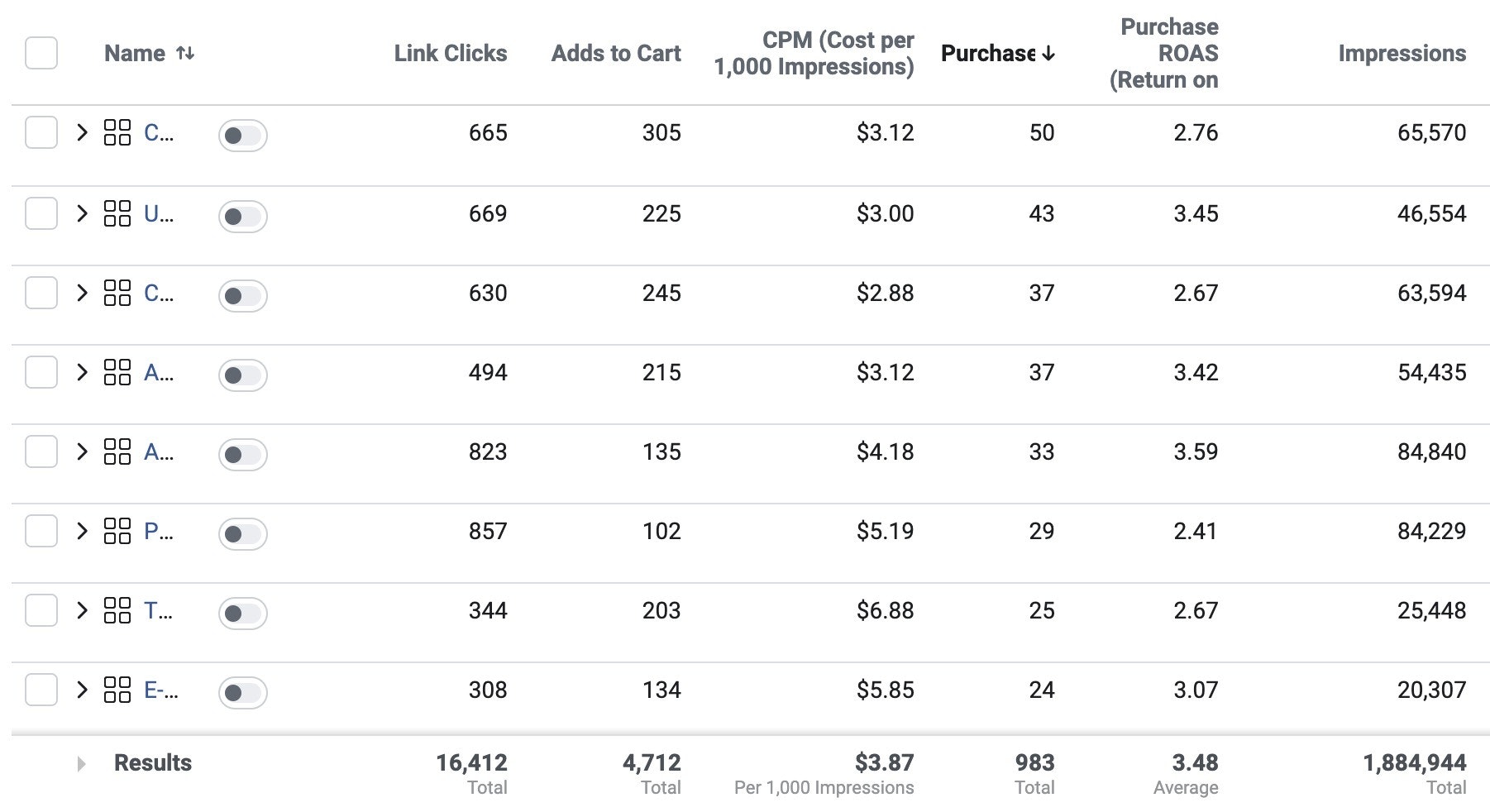
Task: Open the campaign link starting with P
Action: click(158, 531)
